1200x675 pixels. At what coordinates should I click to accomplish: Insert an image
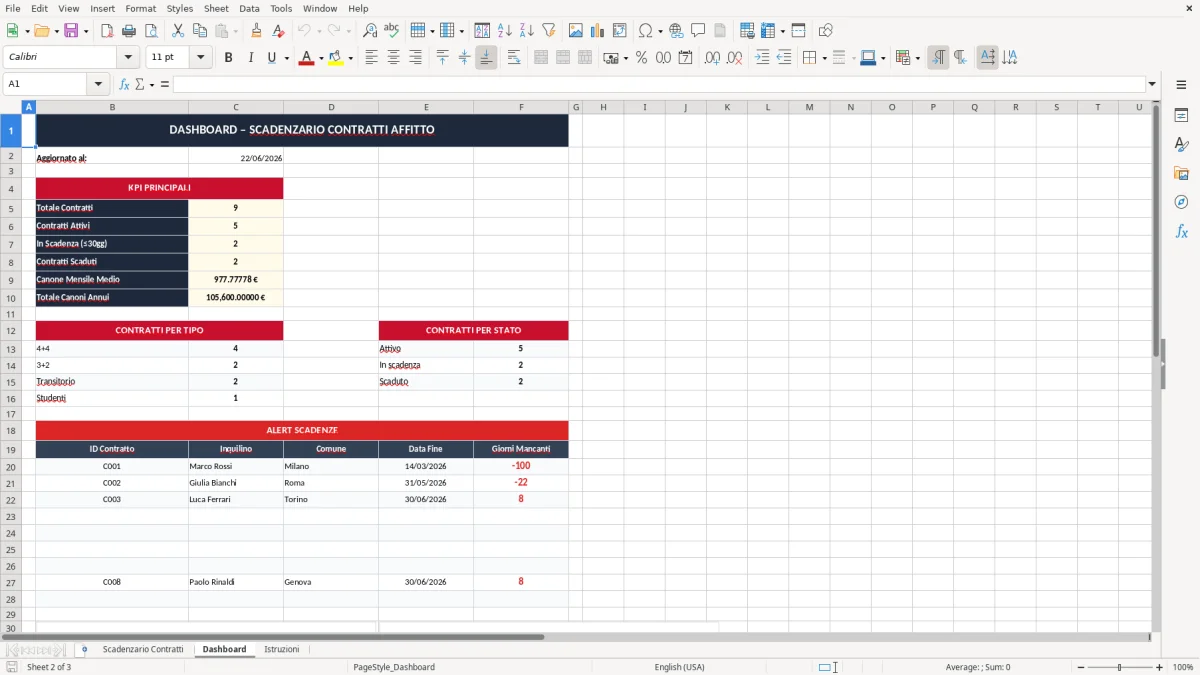tap(575, 31)
